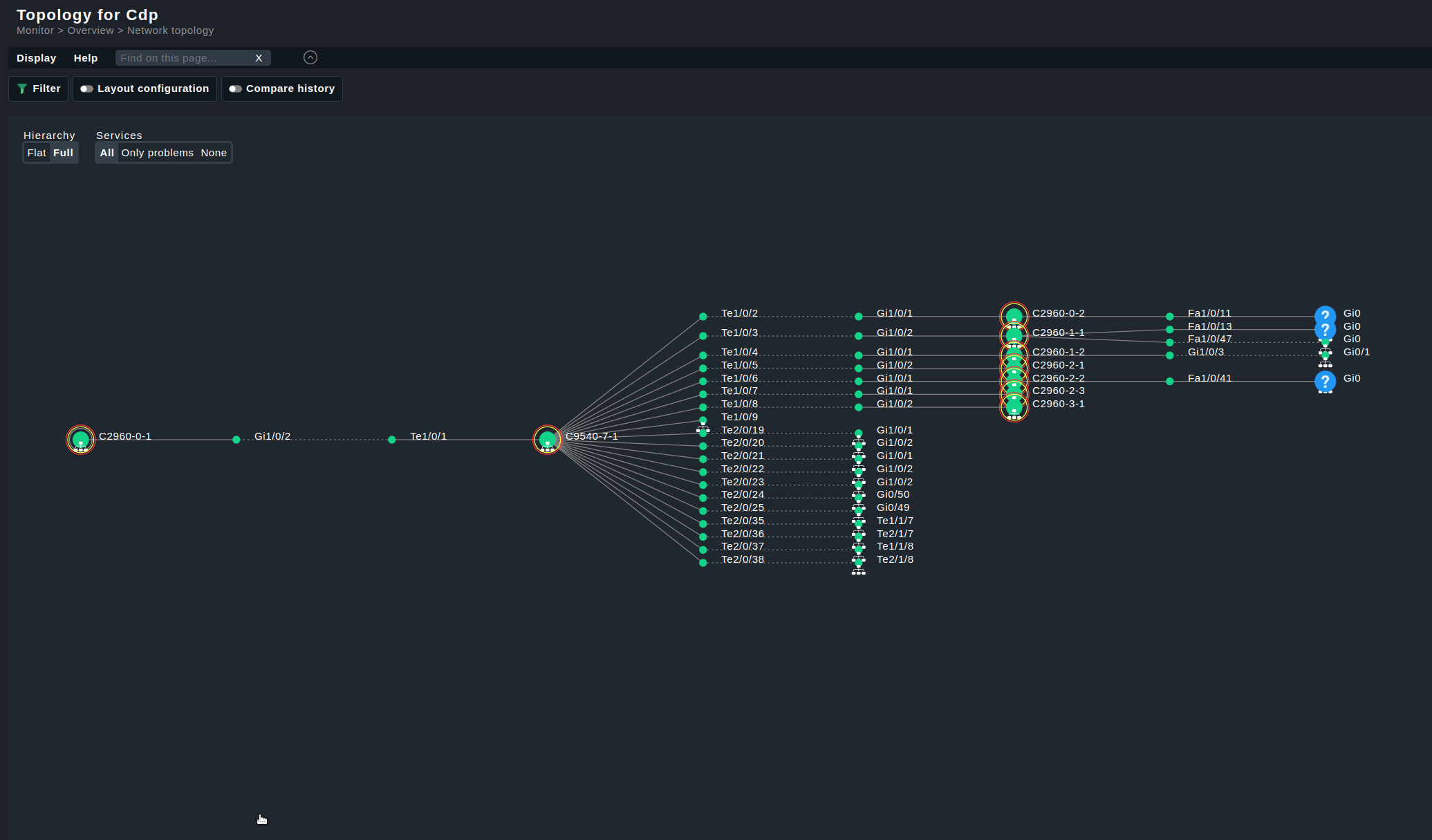This screenshot has height=840, width=1432.
Task: Switch hierarchy to Flat view
Action: [36, 152]
